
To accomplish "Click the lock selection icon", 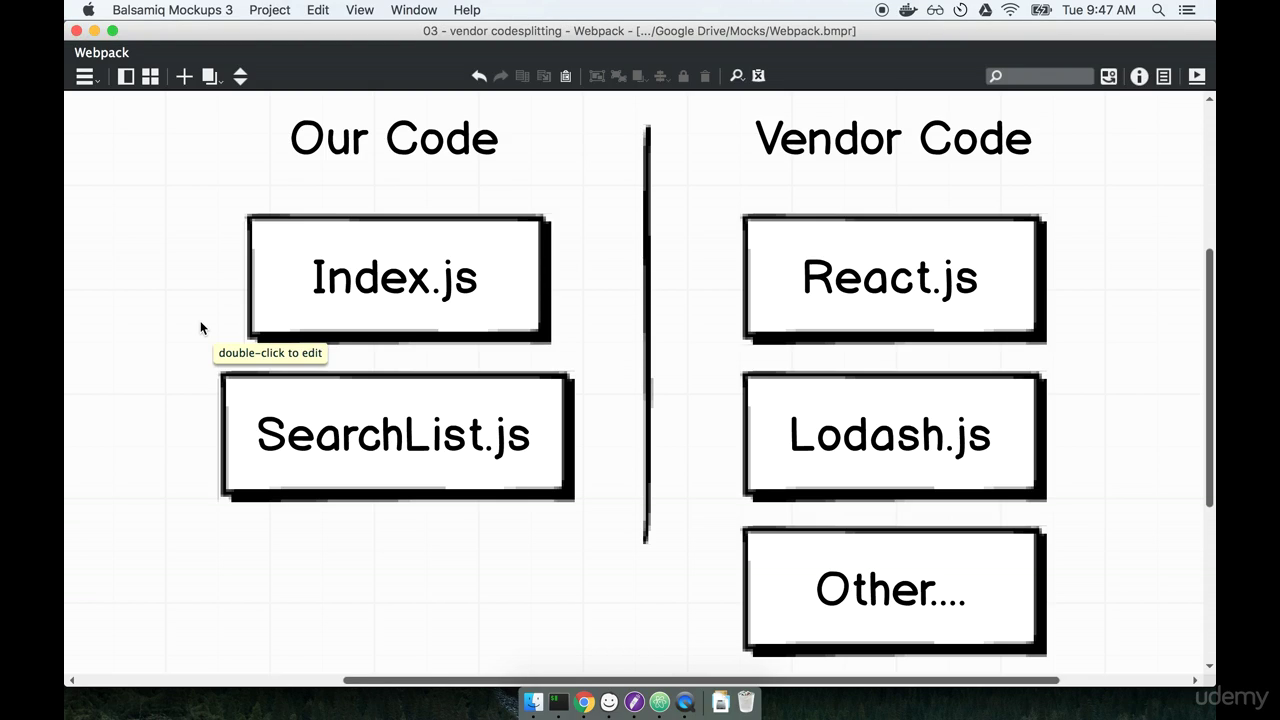I will (684, 76).
